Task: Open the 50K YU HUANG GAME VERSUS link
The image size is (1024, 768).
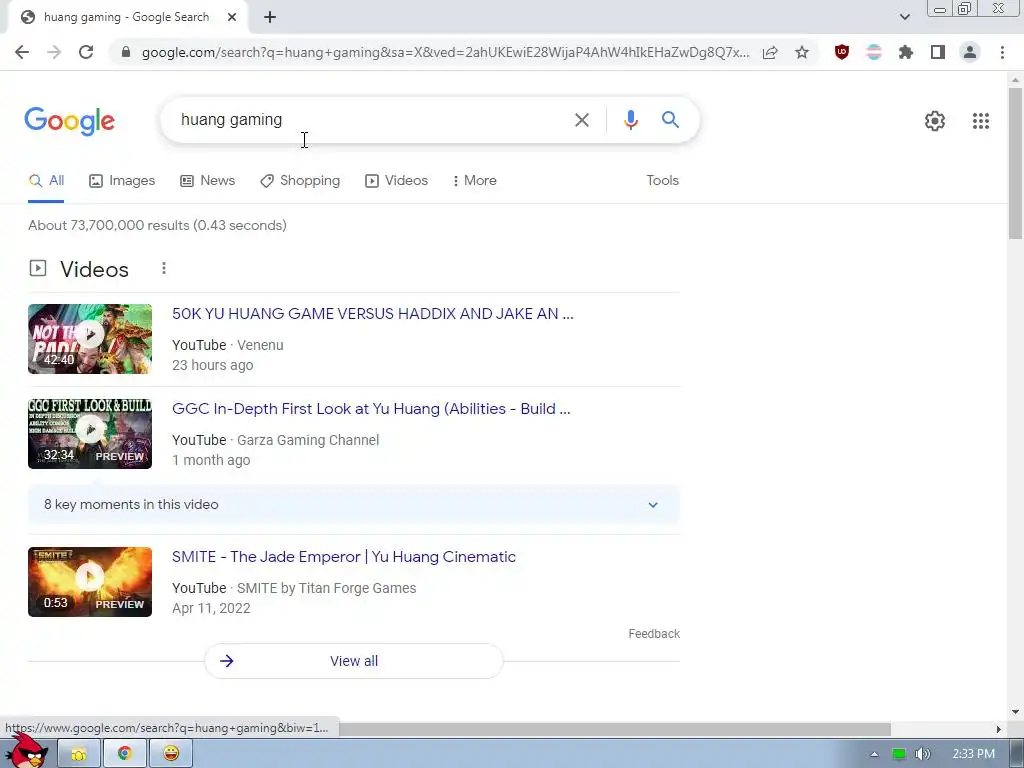Action: (x=373, y=314)
